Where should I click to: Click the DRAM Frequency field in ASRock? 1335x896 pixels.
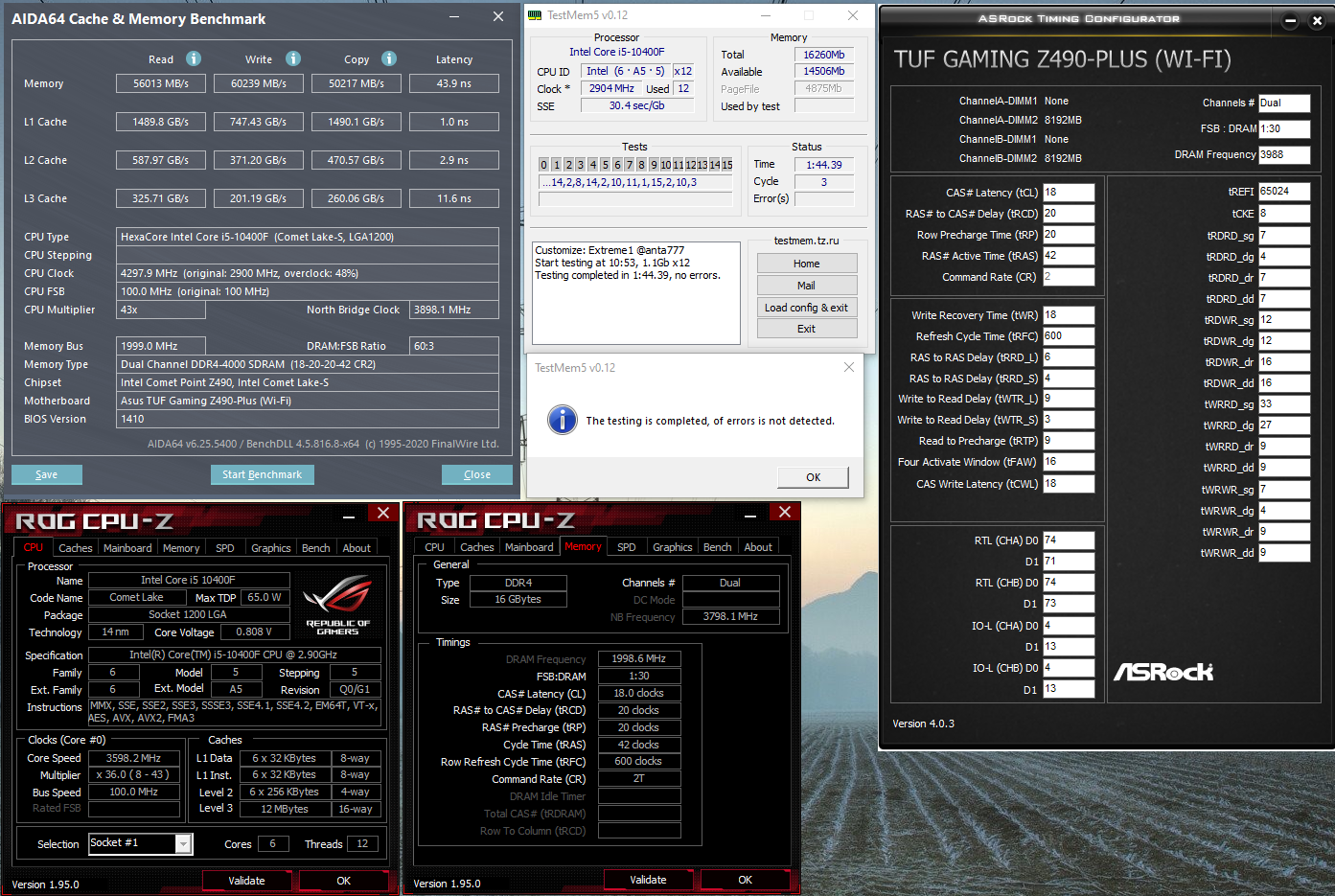click(1283, 154)
